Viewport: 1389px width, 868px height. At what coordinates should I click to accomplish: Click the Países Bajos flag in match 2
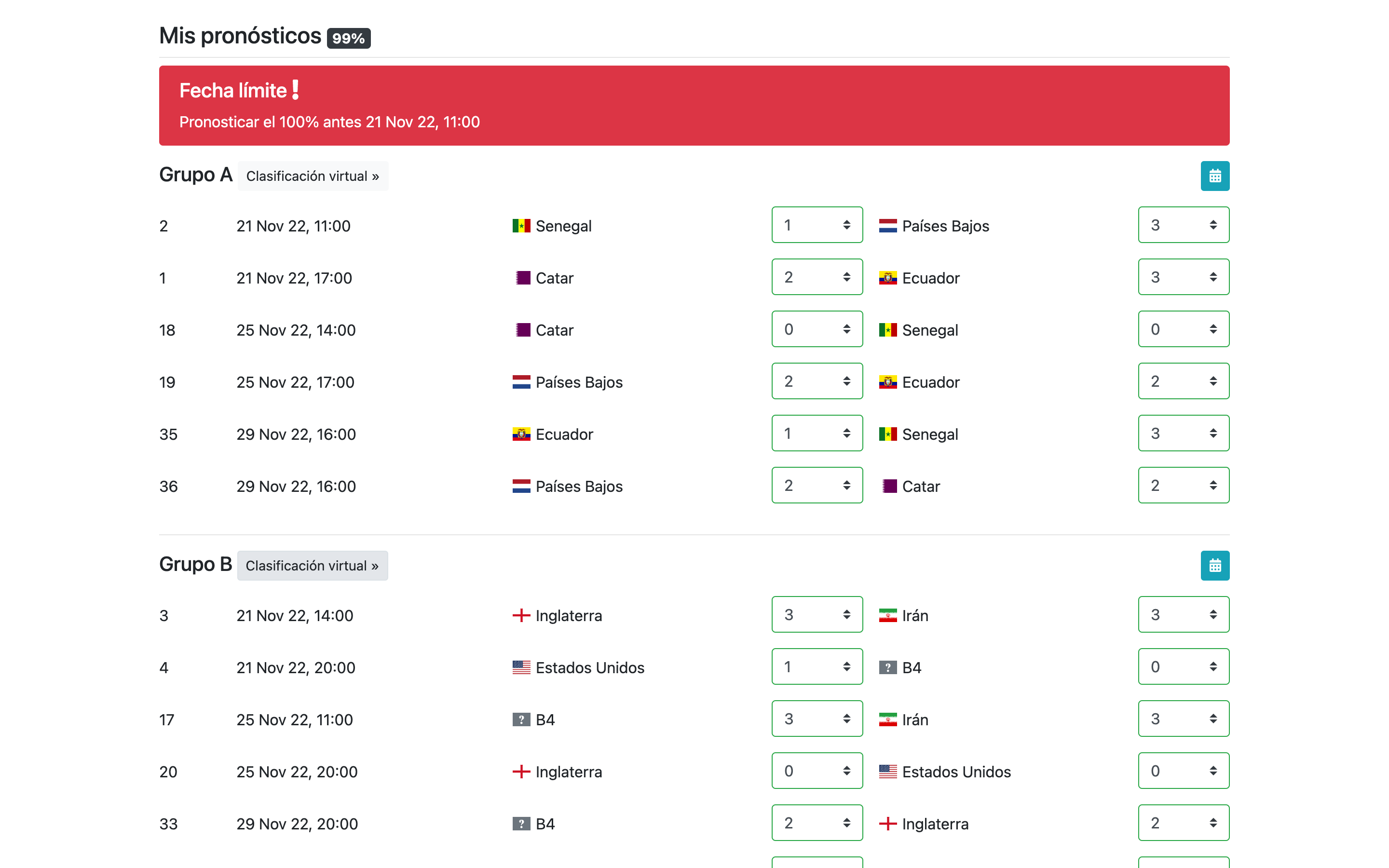pos(887,226)
